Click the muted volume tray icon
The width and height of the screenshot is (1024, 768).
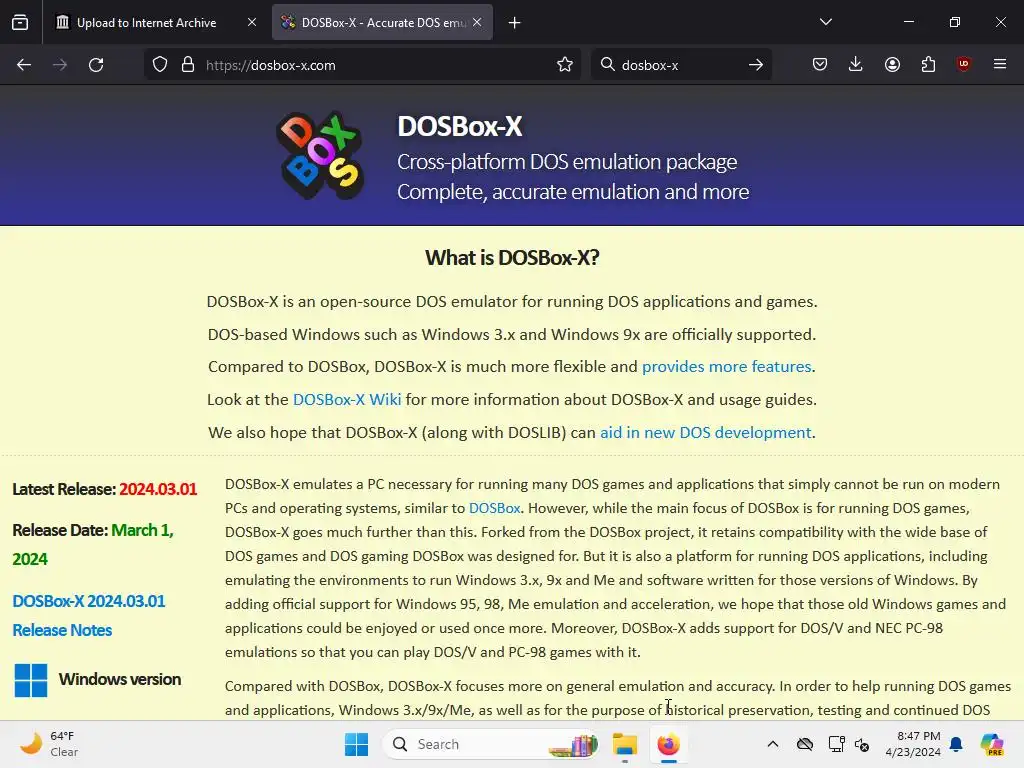(x=862, y=744)
